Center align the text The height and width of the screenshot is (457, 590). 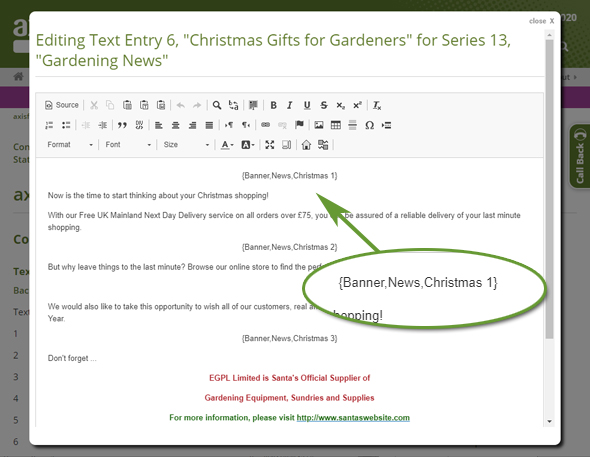[175, 125]
